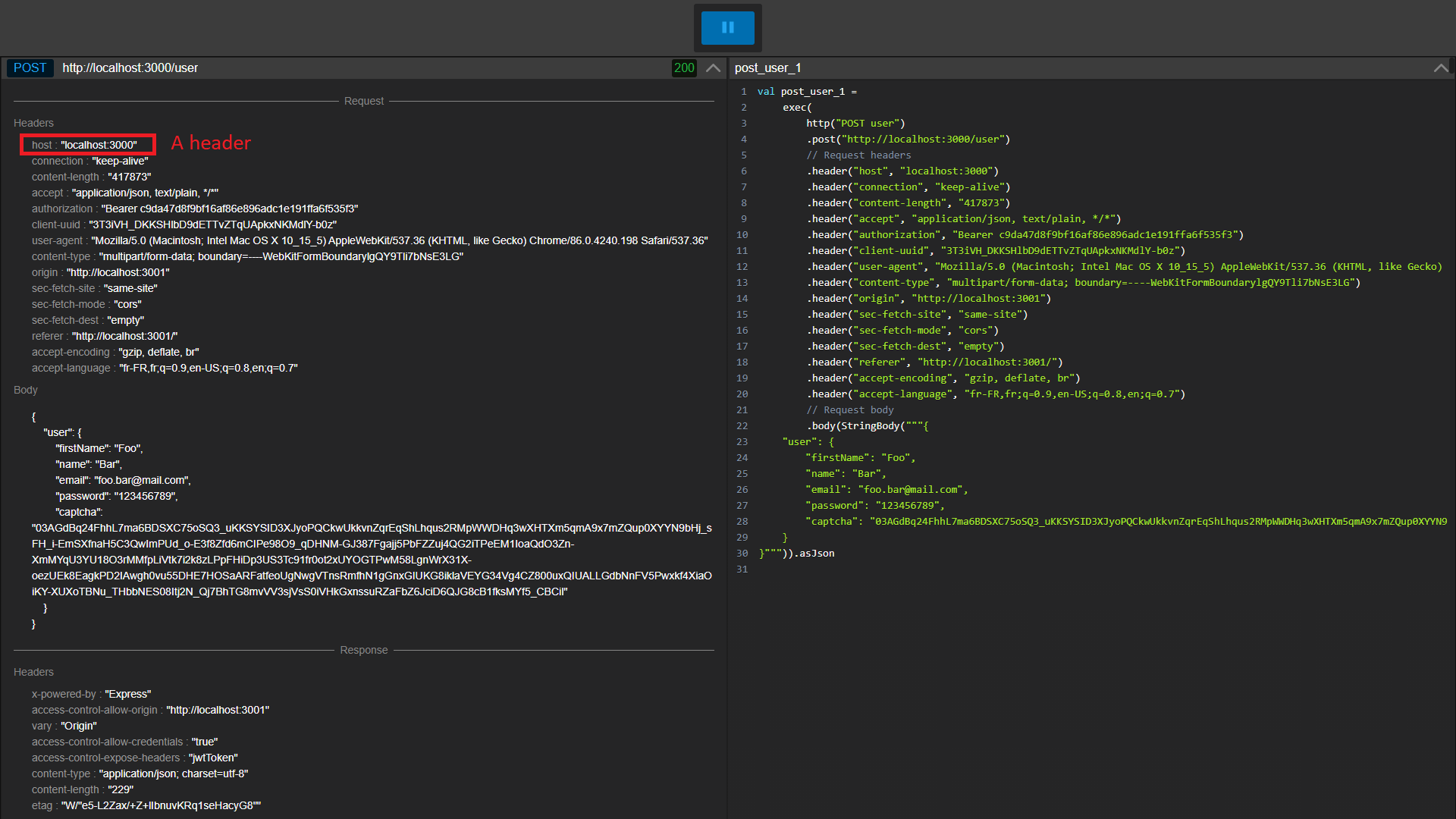The height and width of the screenshot is (819, 1456).
Task: Select the accept header row
Action: (124, 193)
